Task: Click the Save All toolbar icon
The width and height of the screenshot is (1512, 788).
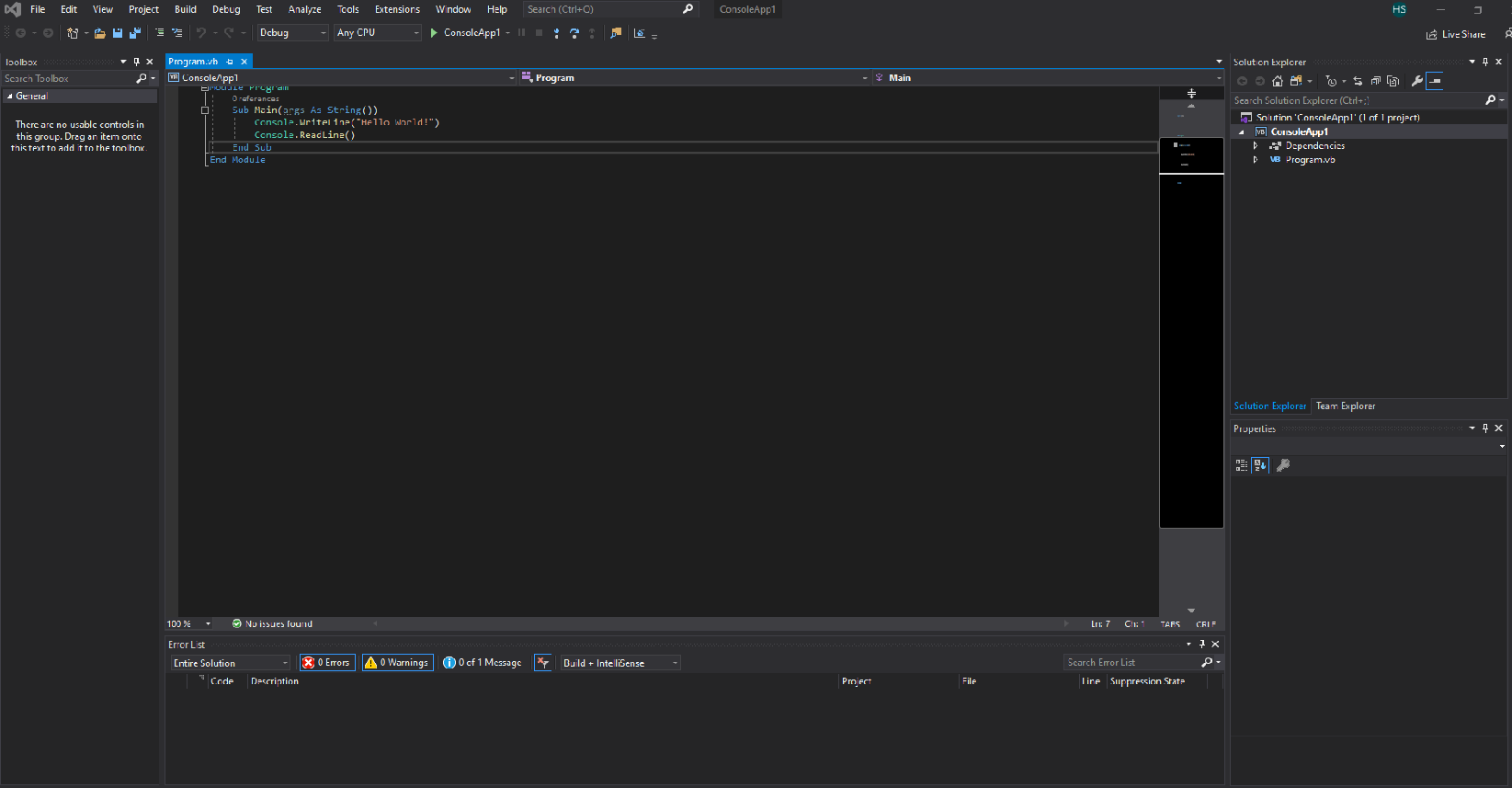Action: pos(135,33)
